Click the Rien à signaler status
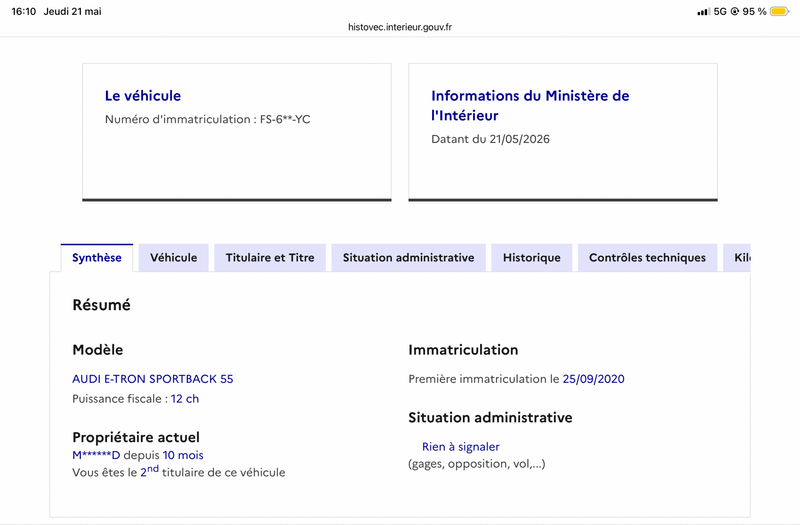This screenshot has height=525, width=800. 461,447
